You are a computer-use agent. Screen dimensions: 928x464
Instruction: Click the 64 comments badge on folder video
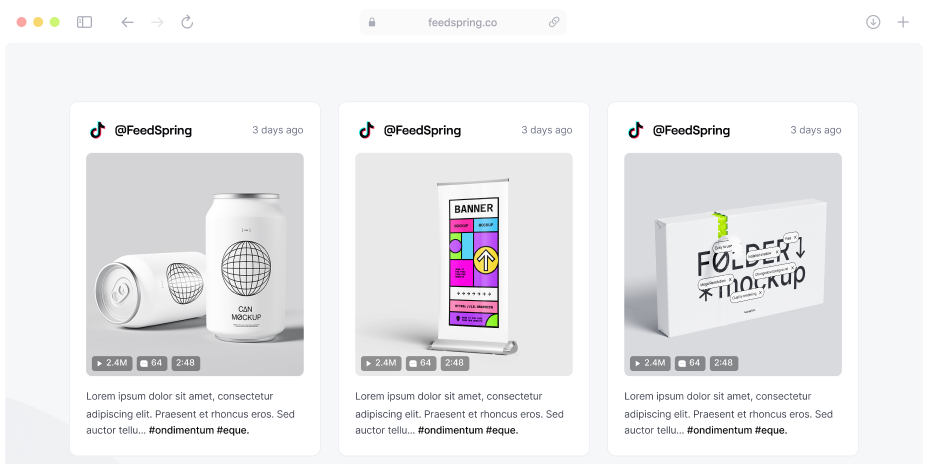pos(690,363)
